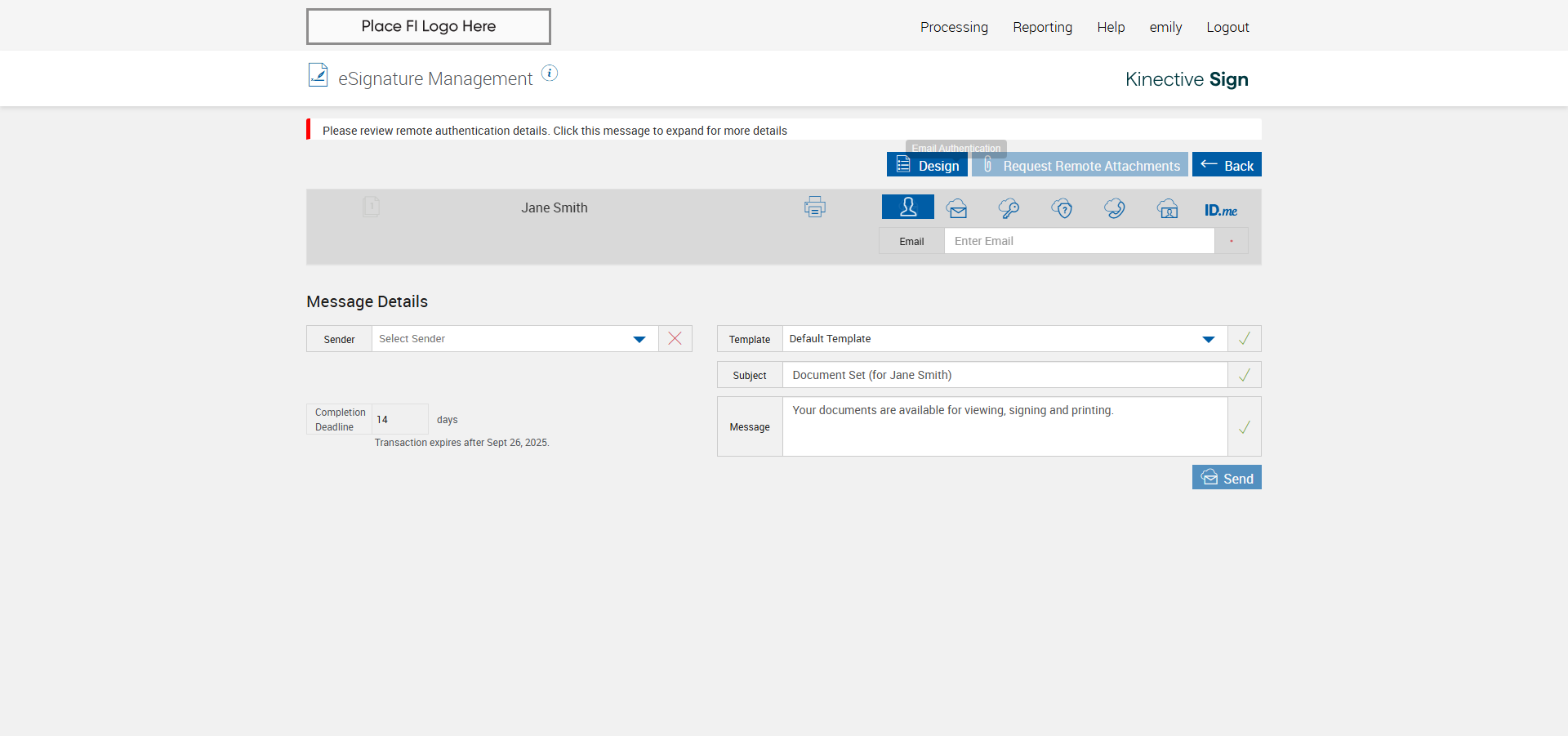Click the Place FI Logo Here box

click(x=429, y=26)
